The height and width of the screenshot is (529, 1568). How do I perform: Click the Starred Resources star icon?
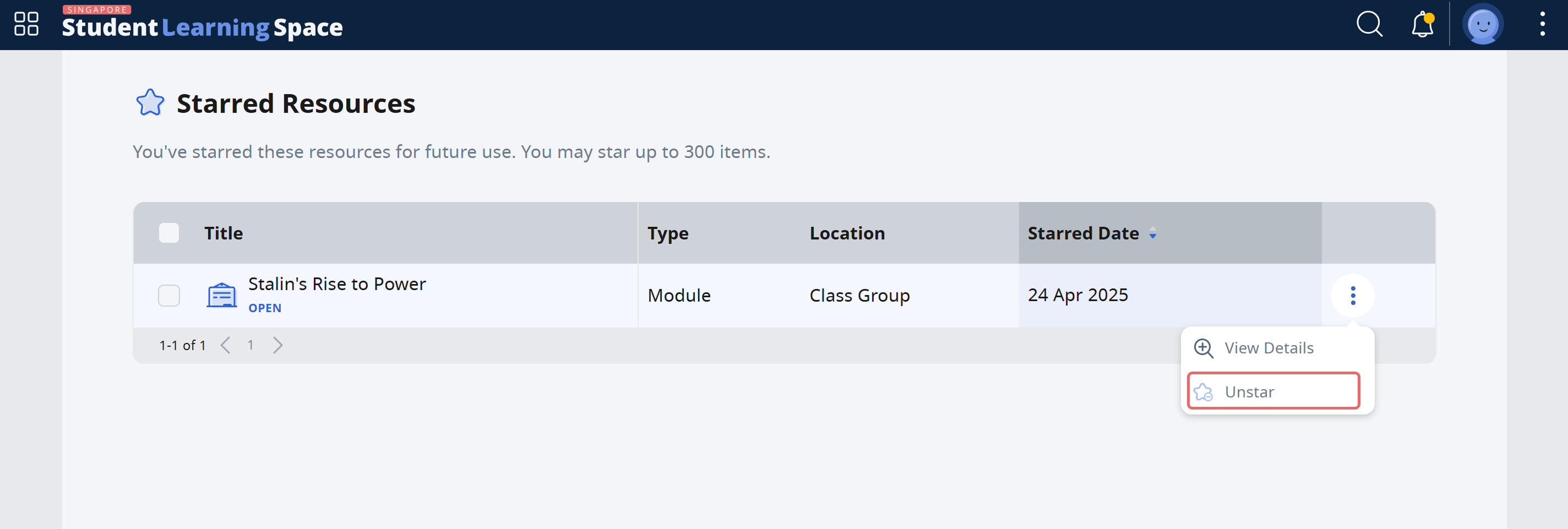click(x=150, y=102)
